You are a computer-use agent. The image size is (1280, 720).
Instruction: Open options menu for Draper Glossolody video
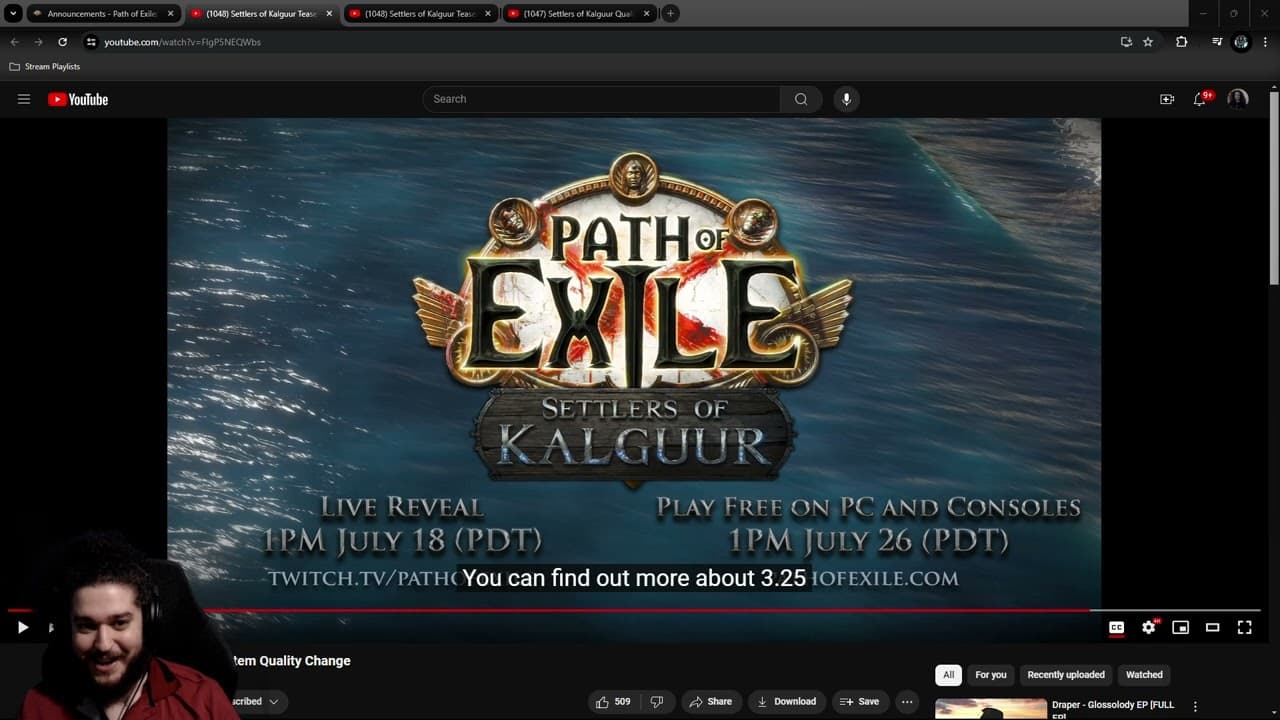(1196, 705)
